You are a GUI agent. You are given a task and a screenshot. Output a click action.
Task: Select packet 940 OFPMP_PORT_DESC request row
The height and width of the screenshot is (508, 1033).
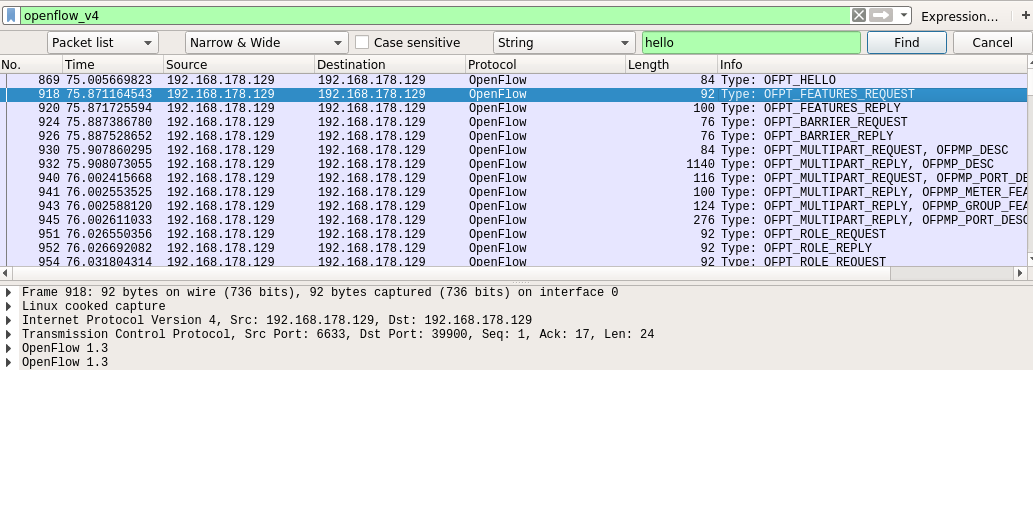pos(514,178)
